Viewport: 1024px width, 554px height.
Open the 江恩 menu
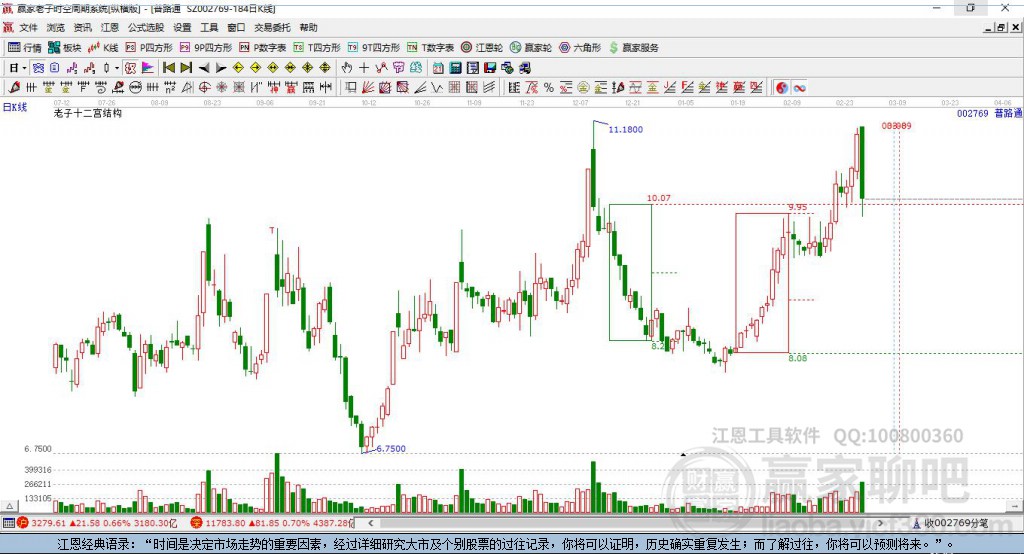(110, 27)
